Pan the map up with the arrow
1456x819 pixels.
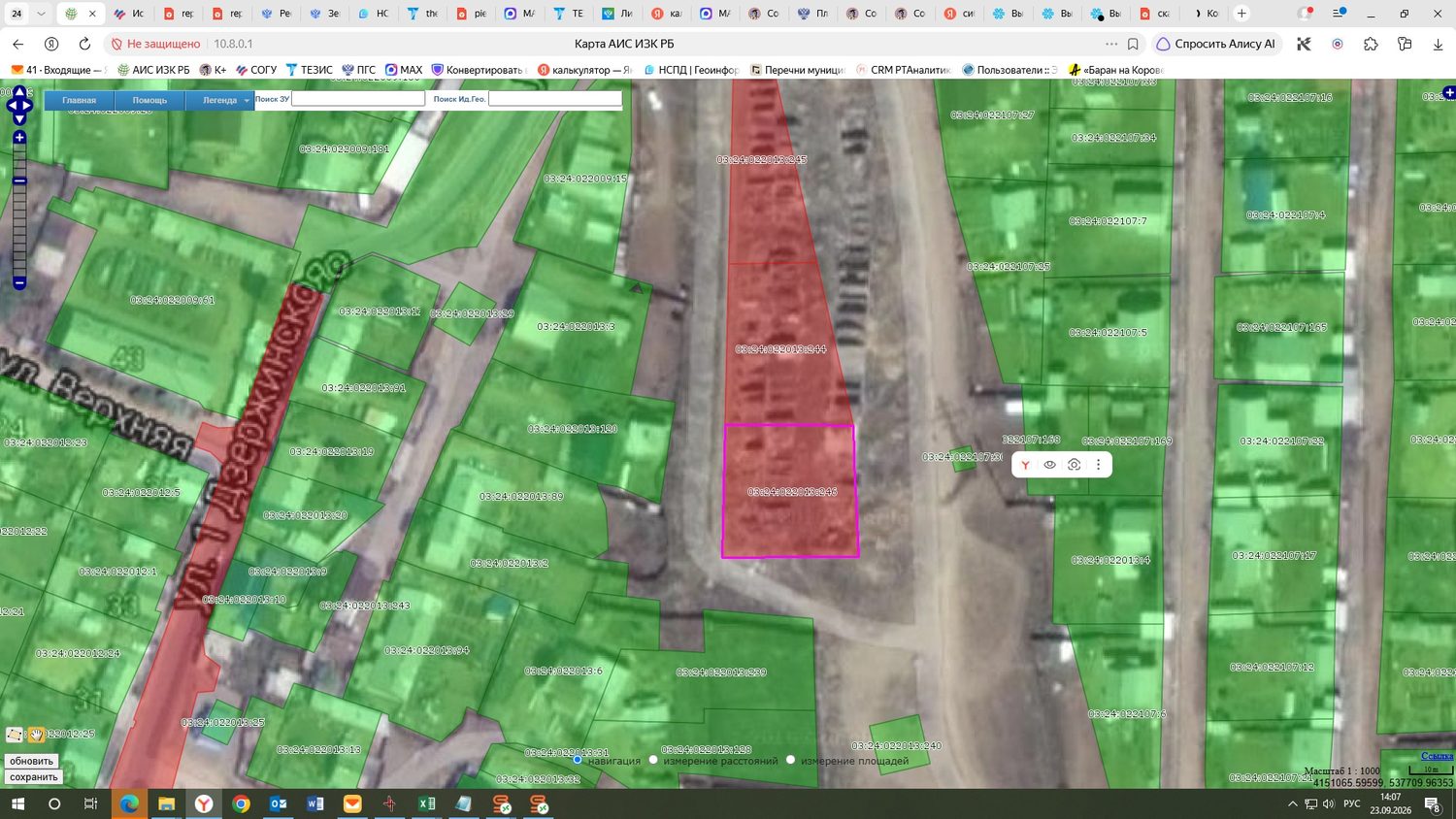[x=18, y=92]
